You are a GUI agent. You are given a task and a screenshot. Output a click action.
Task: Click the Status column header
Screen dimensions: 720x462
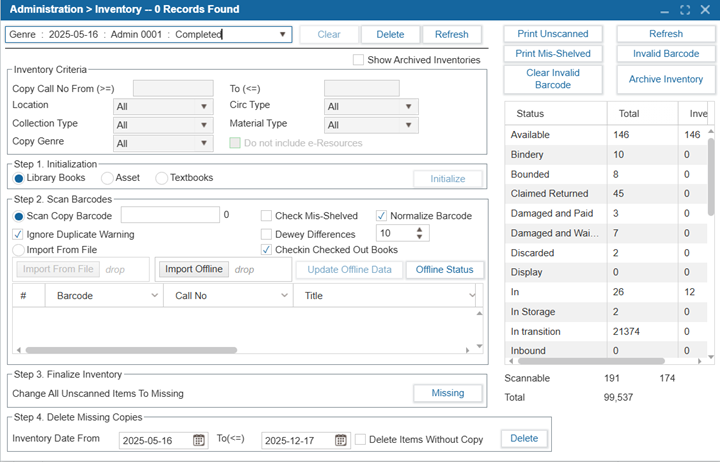pyautogui.click(x=556, y=113)
